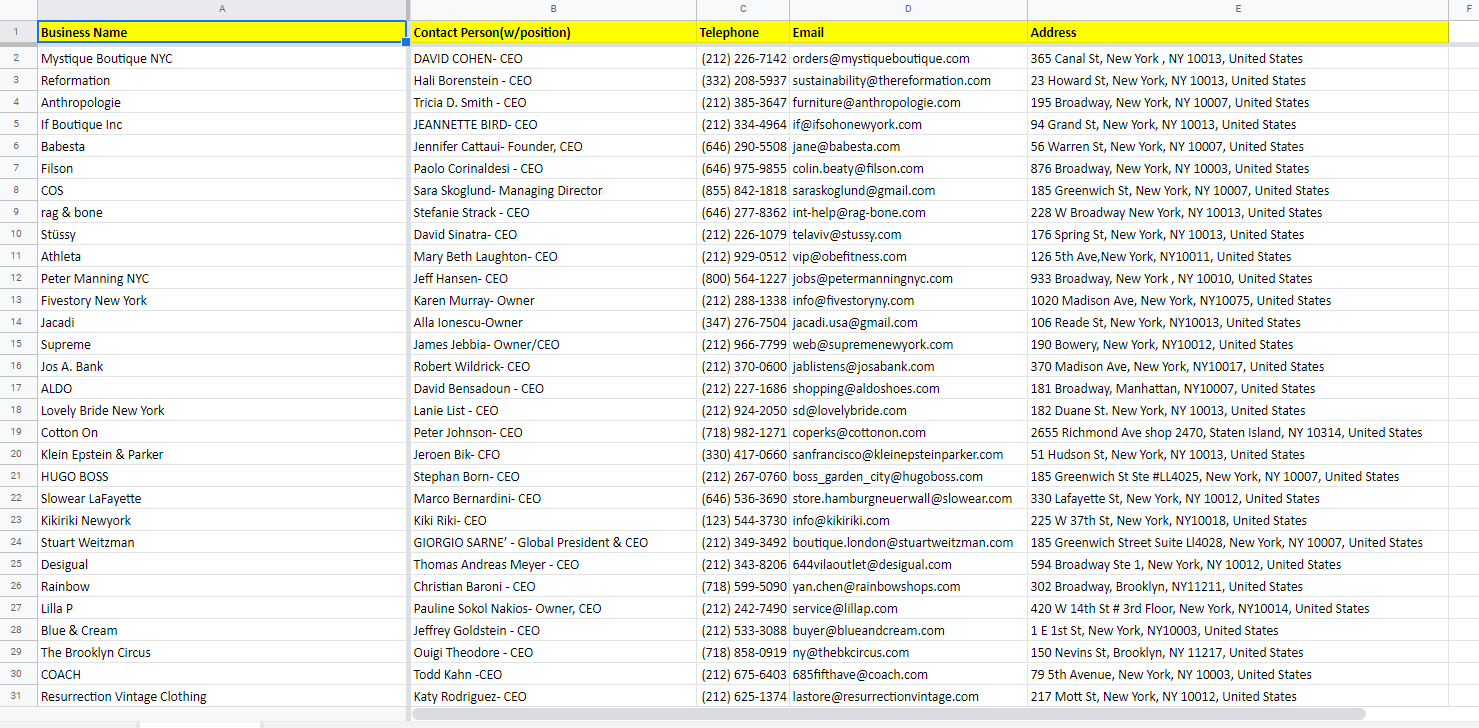Select the Jos A. Bank cell
The height and width of the screenshot is (728, 1479).
point(222,366)
